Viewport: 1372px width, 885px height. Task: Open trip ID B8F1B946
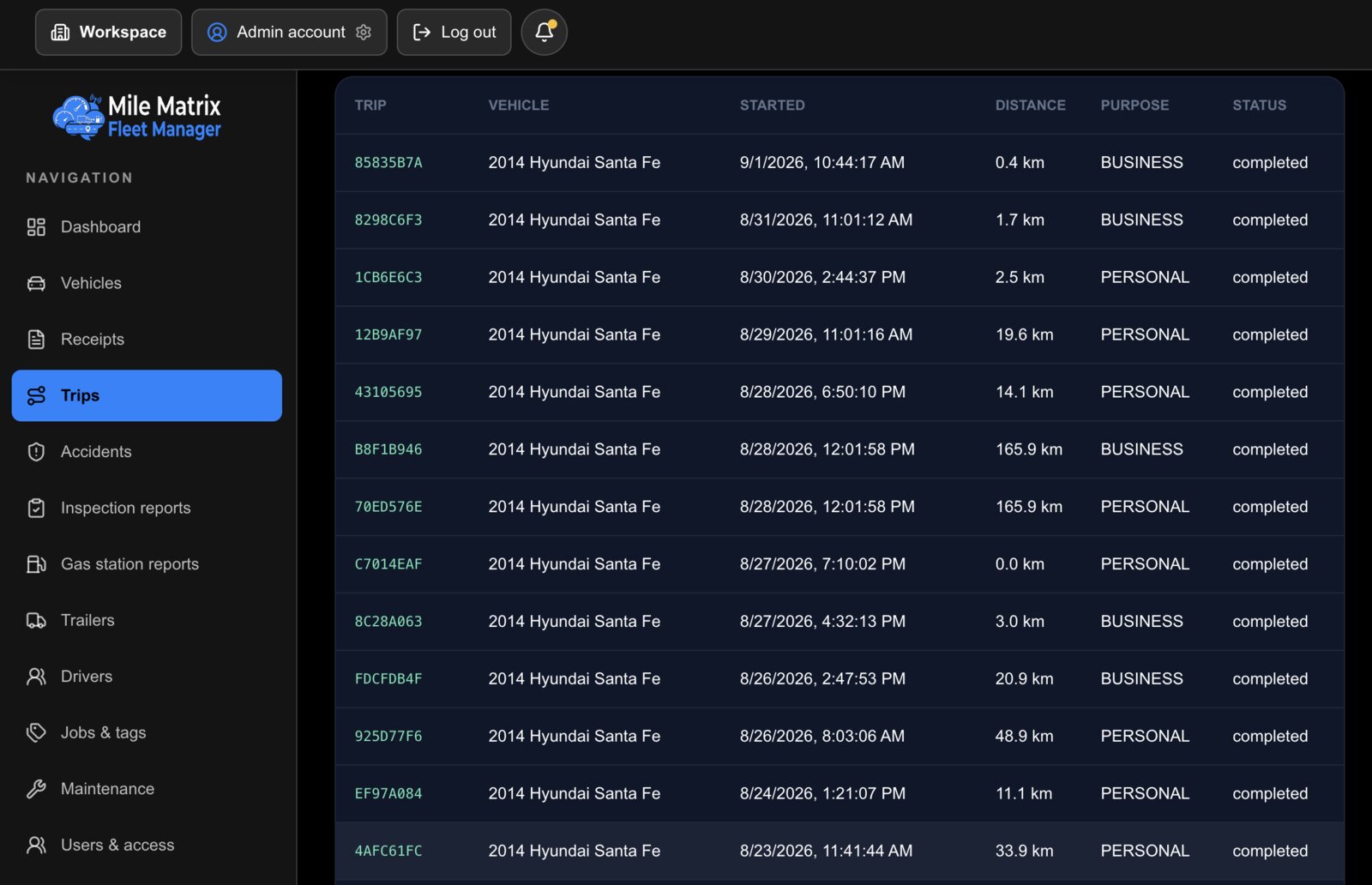pyautogui.click(x=388, y=449)
